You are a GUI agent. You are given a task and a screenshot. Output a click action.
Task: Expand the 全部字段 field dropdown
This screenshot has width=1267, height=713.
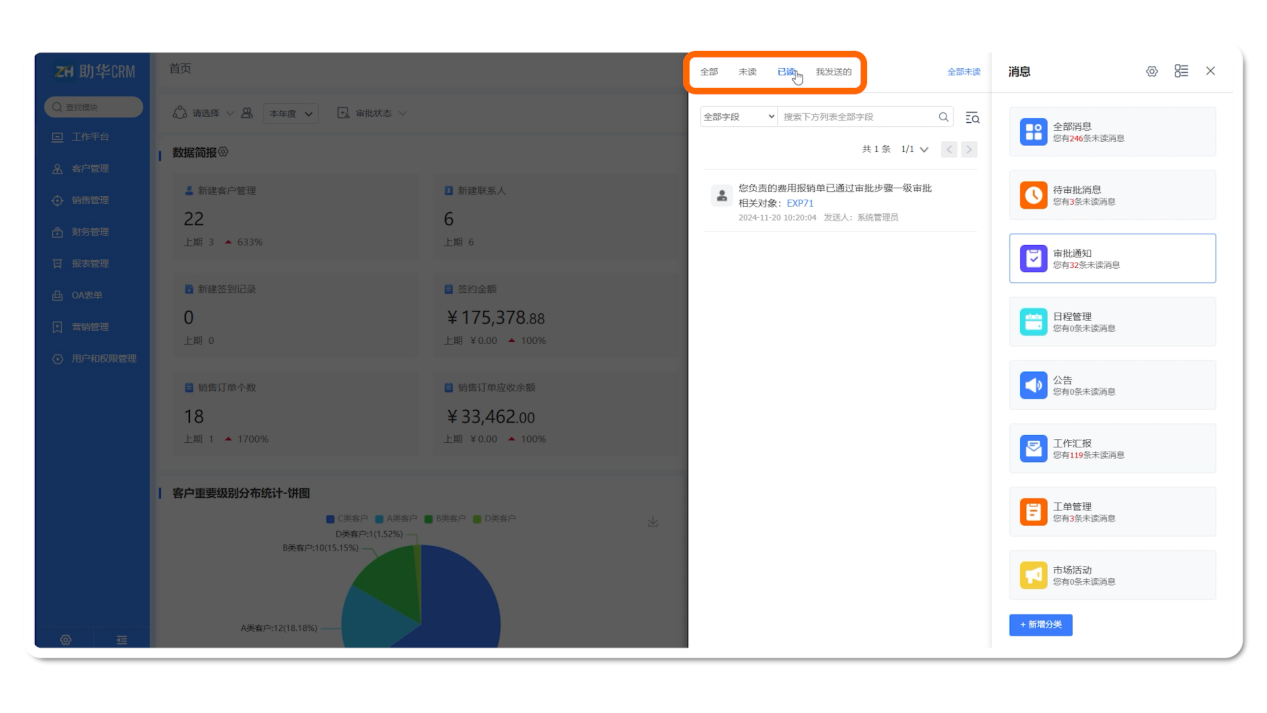pos(739,117)
